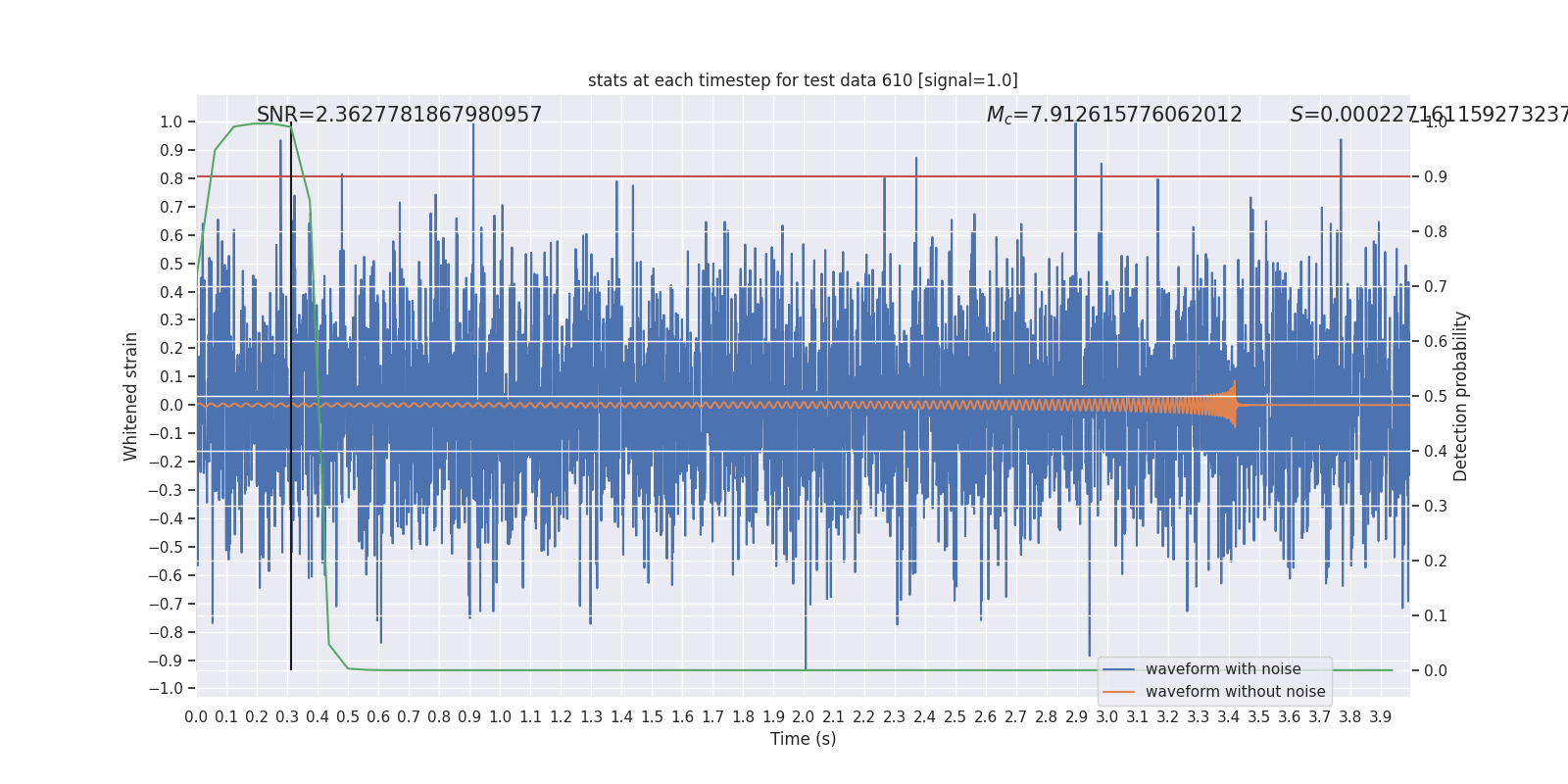Click legend entry 'waveform with noise'
This screenshot has height=784, width=1568.
[1223, 669]
